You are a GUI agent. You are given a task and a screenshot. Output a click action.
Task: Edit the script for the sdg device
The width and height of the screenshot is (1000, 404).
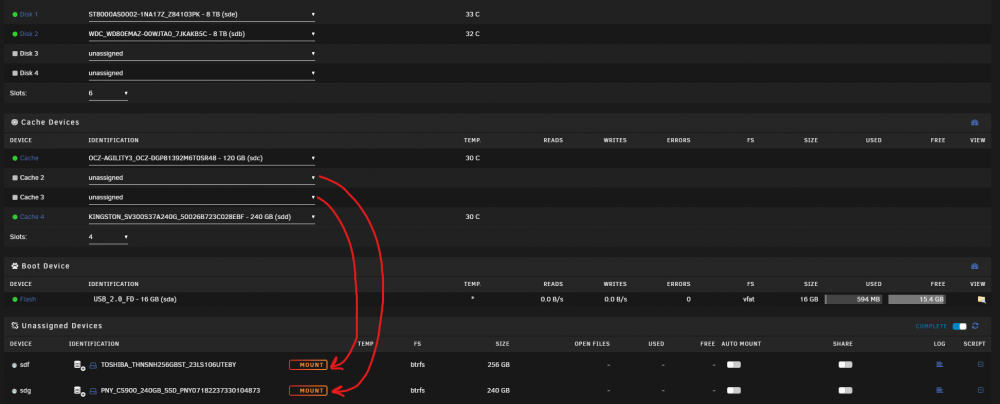(x=980, y=390)
